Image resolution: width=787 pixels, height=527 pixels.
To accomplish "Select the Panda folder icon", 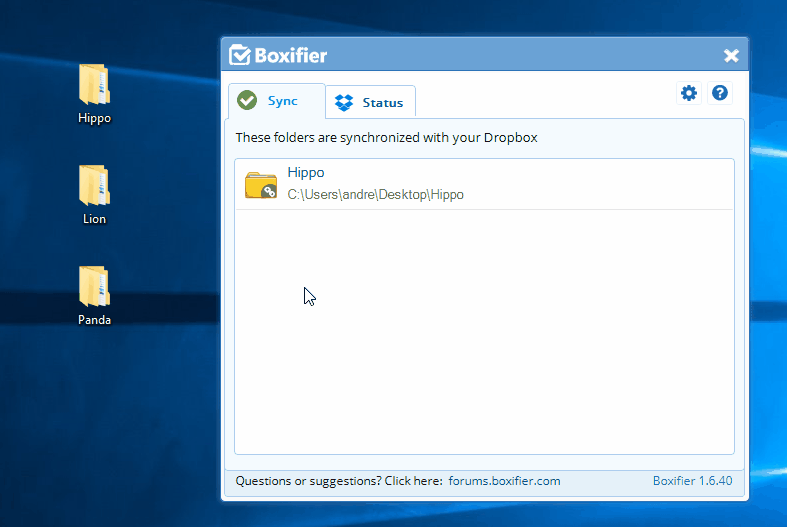I will pos(94,286).
